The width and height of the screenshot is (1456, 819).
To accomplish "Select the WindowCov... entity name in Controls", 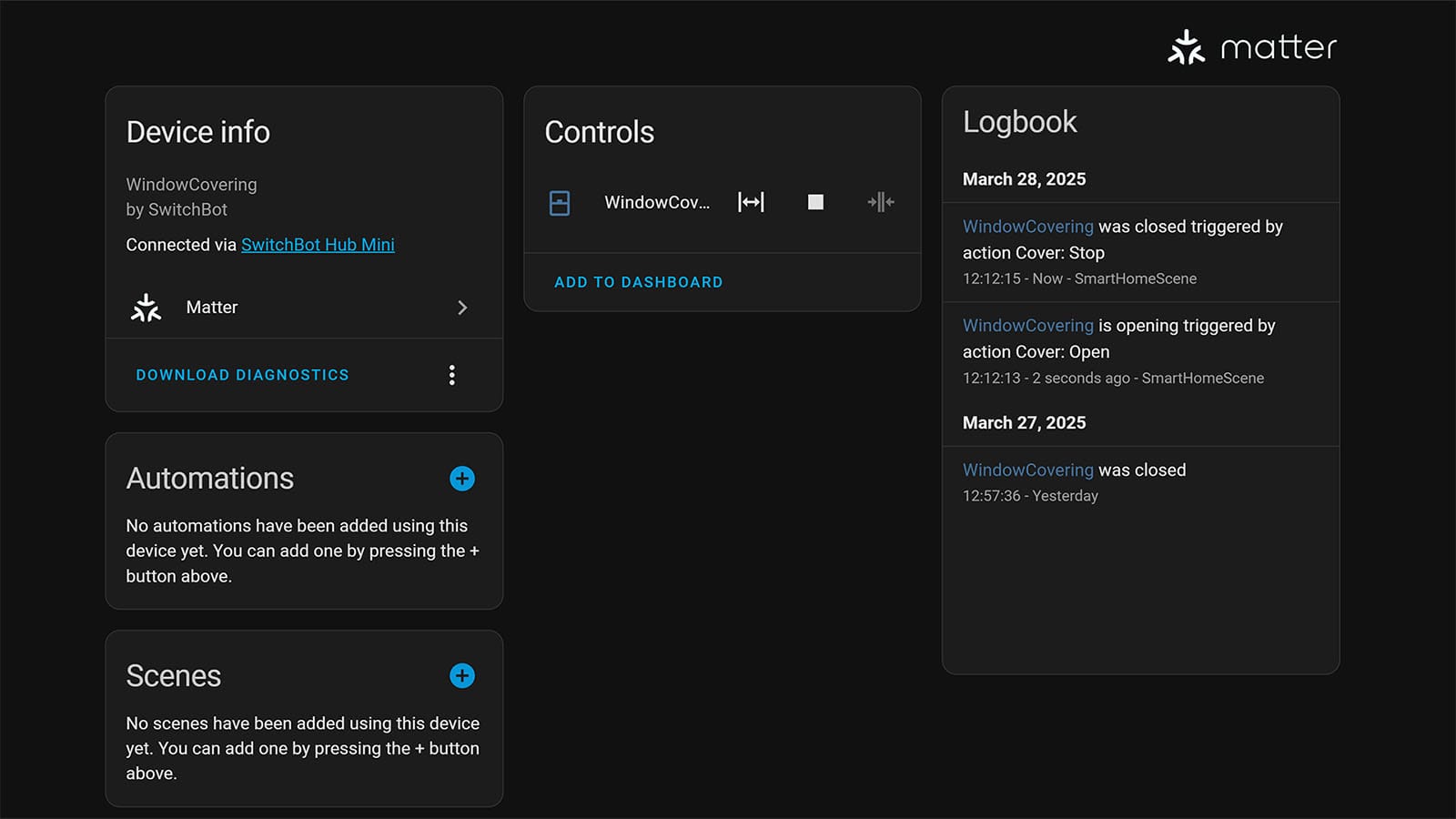I will (657, 202).
